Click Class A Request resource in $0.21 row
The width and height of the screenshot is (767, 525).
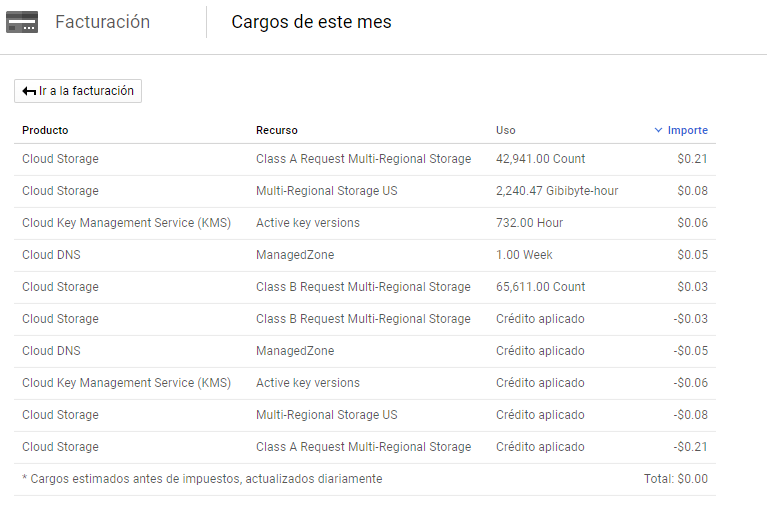point(363,159)
